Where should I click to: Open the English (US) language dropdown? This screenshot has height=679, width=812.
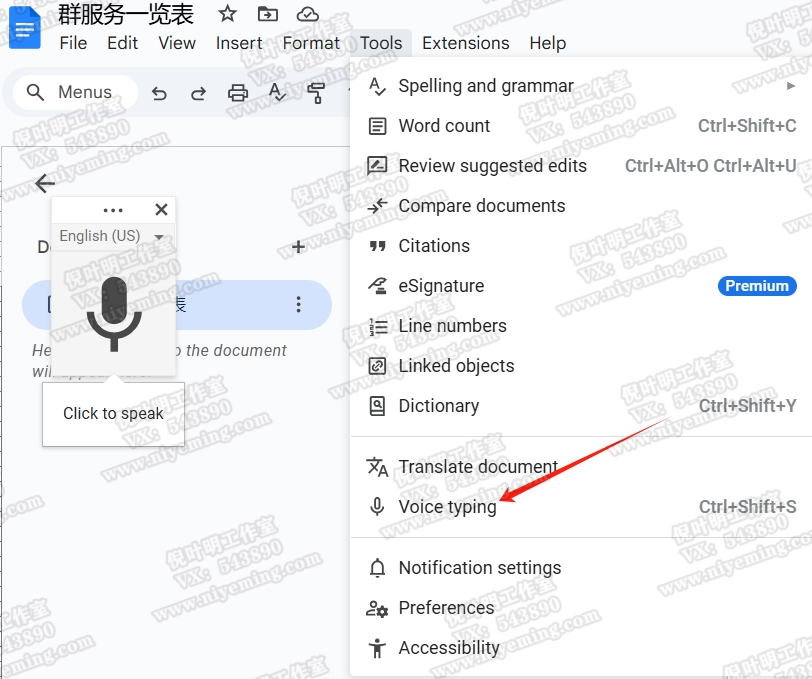click(x=112, y=236)
